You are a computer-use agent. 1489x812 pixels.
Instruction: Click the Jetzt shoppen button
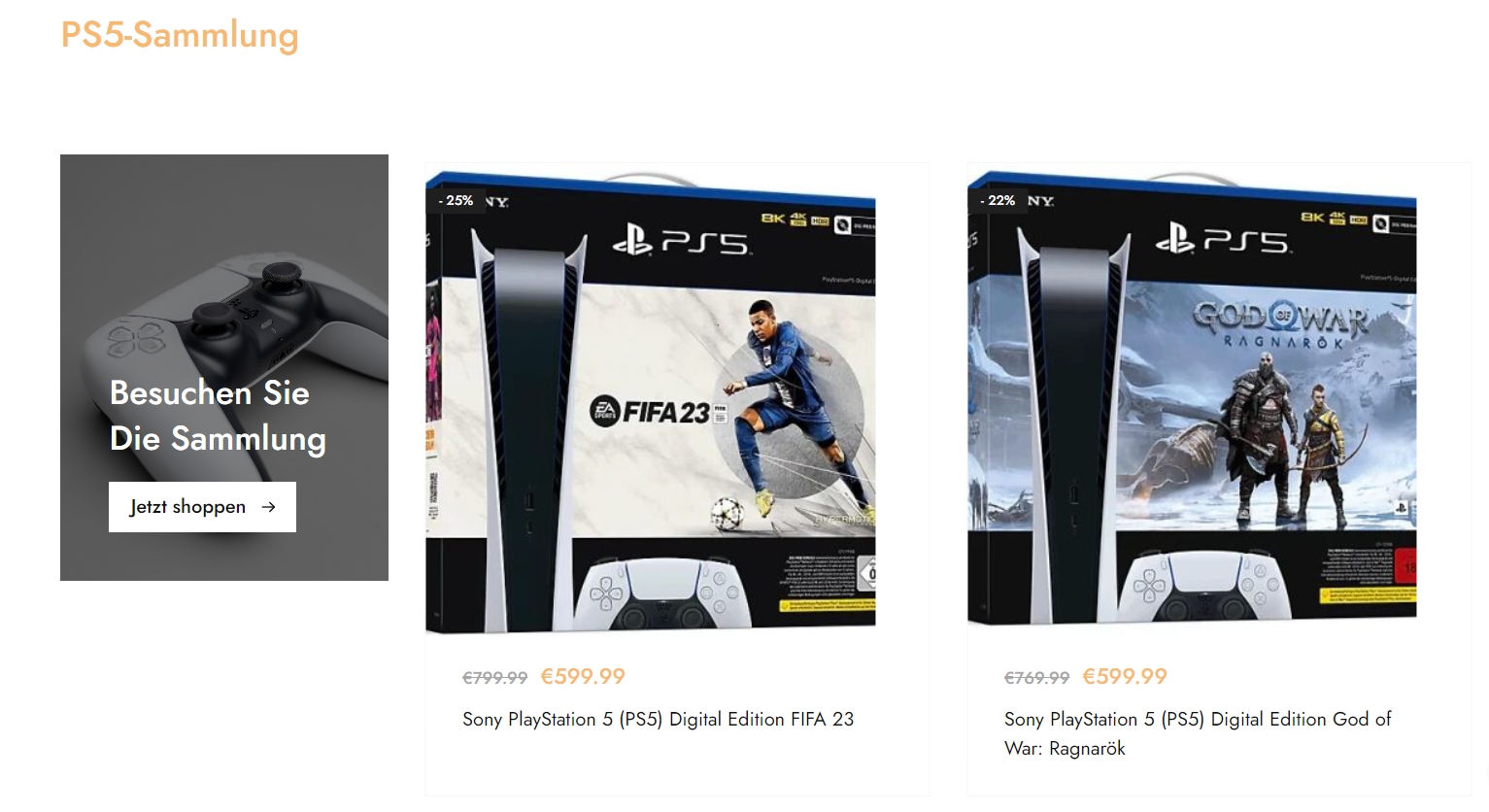[202, 507]
